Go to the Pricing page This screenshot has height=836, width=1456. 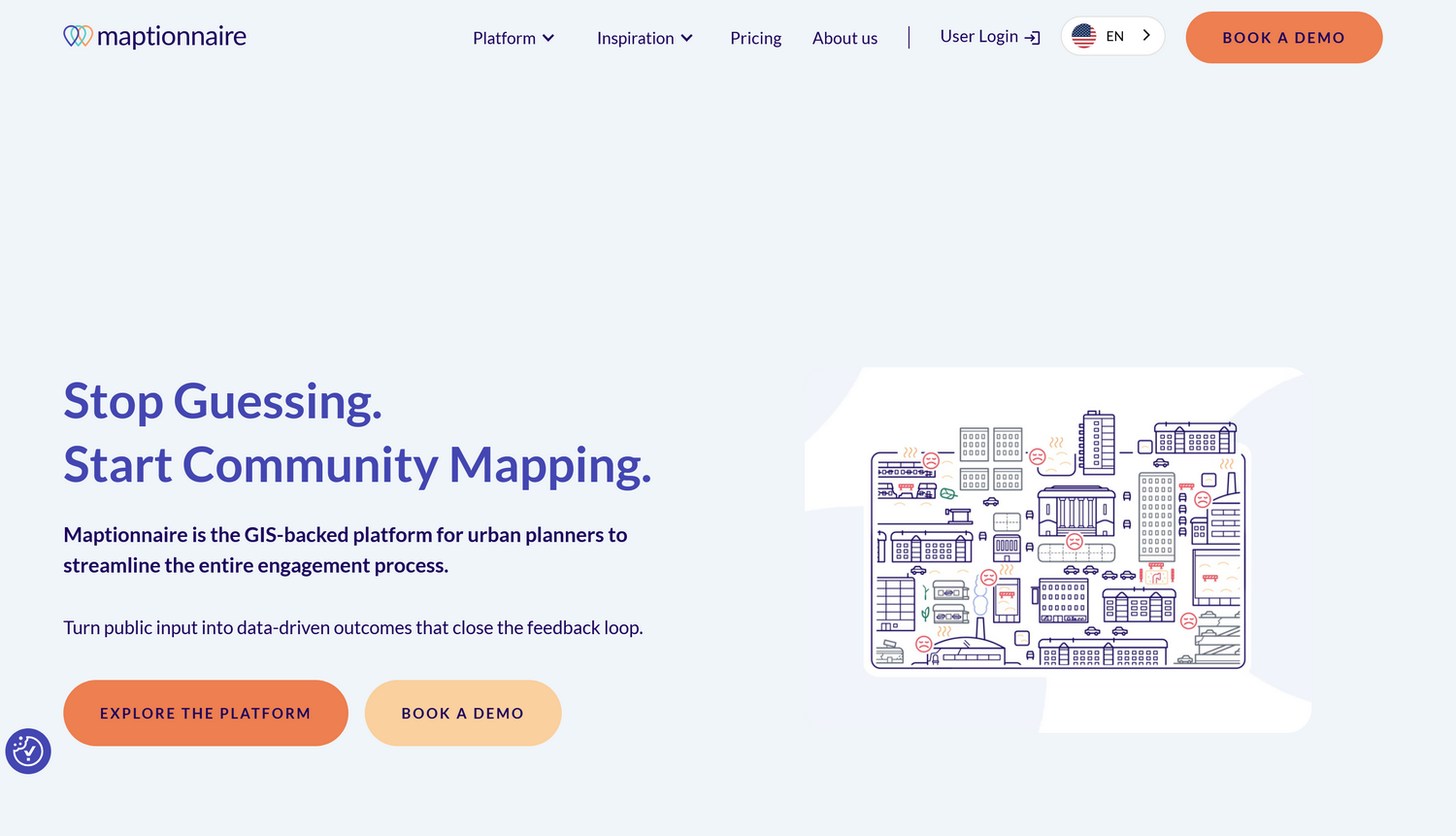click(x=755, y=38)
